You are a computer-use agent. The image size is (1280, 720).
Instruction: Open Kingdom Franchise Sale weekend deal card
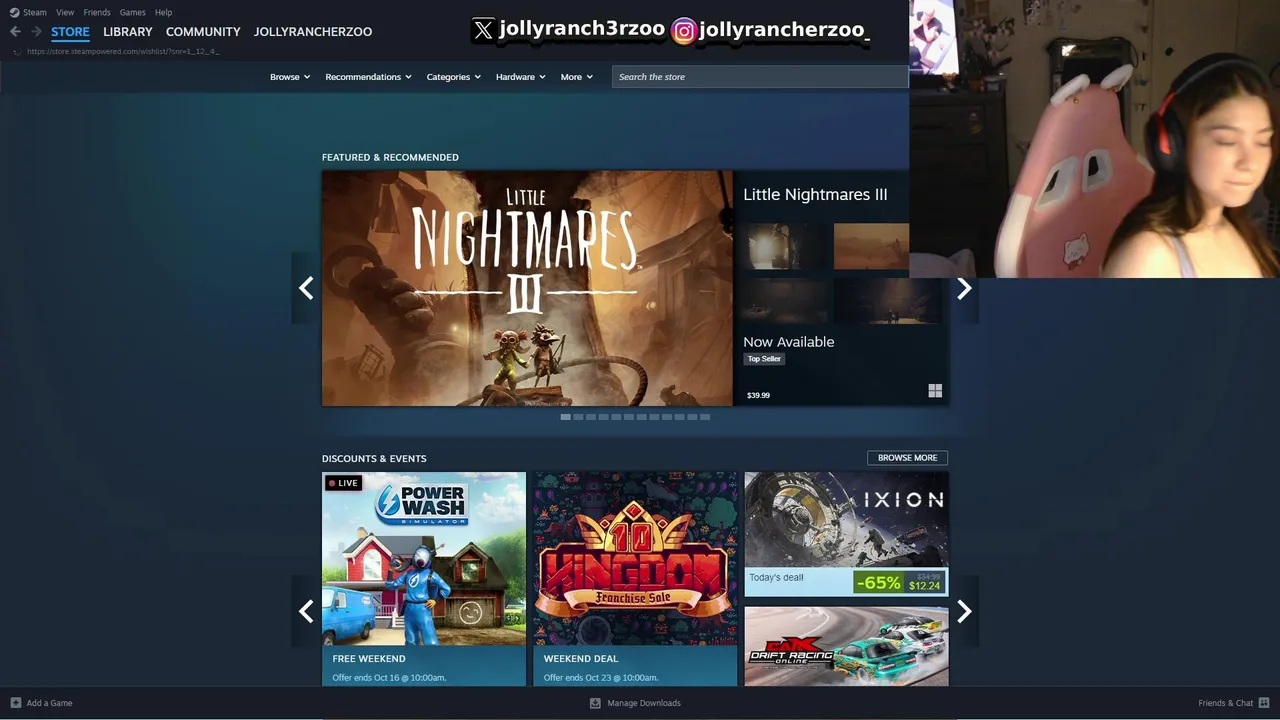point(635,578)
